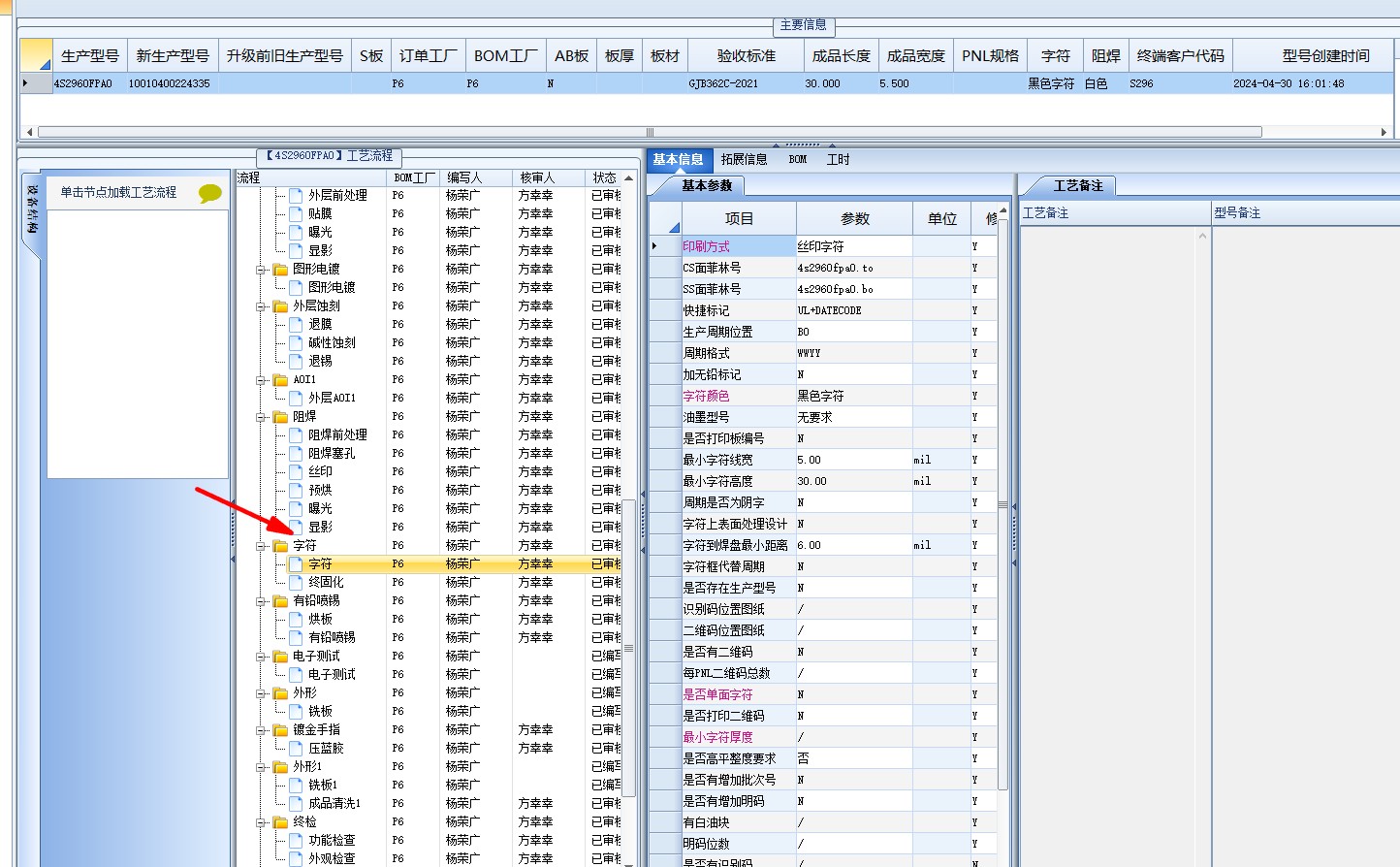The image size is (1400, 867).
Task: Select the 工艺备注 tab
Action: tap(1078, 185)
